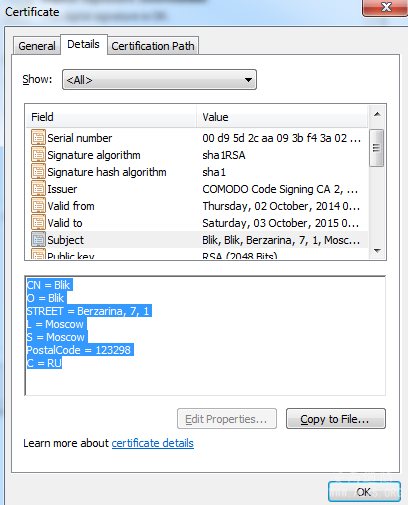Click the field list scrollbar thumb
Viewport: 408px width, 505px height.
tap(377, 148)
